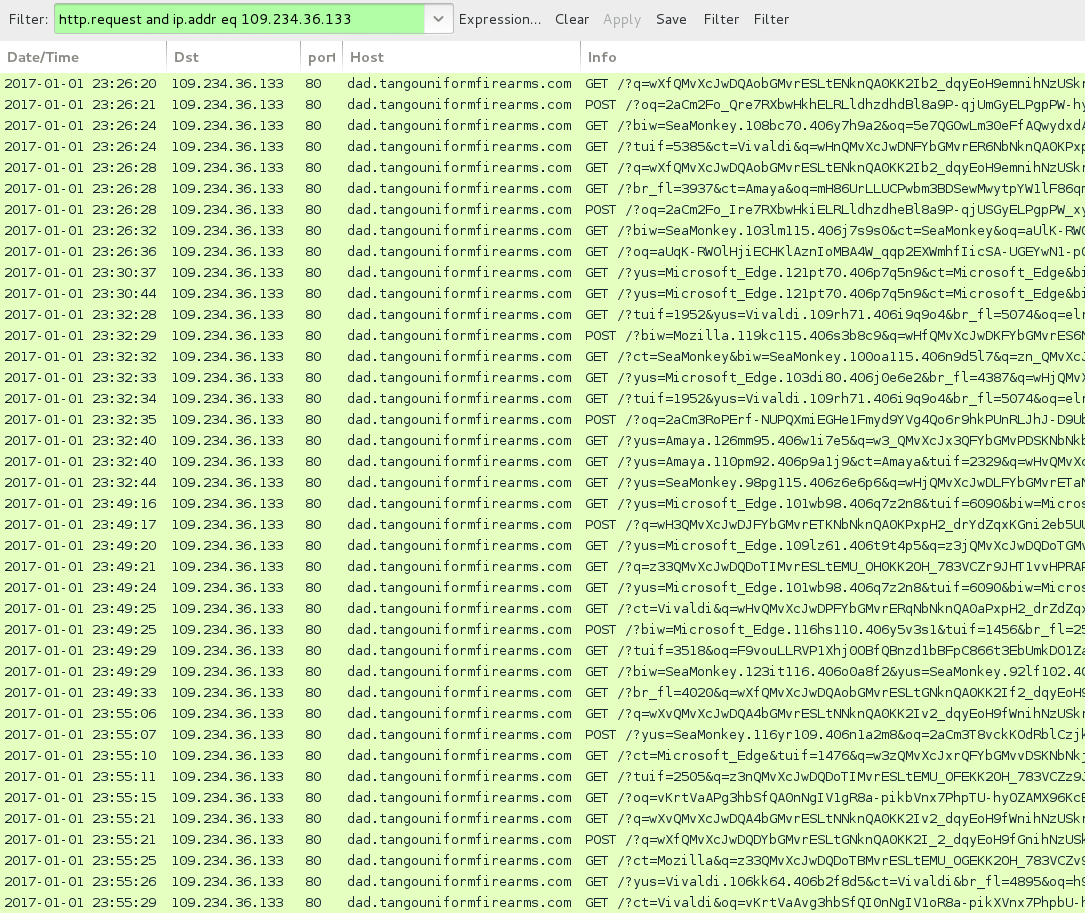Screen dimensions: 1085x913
Task: Open the Expression... filter builder
Action: point(500,19)
